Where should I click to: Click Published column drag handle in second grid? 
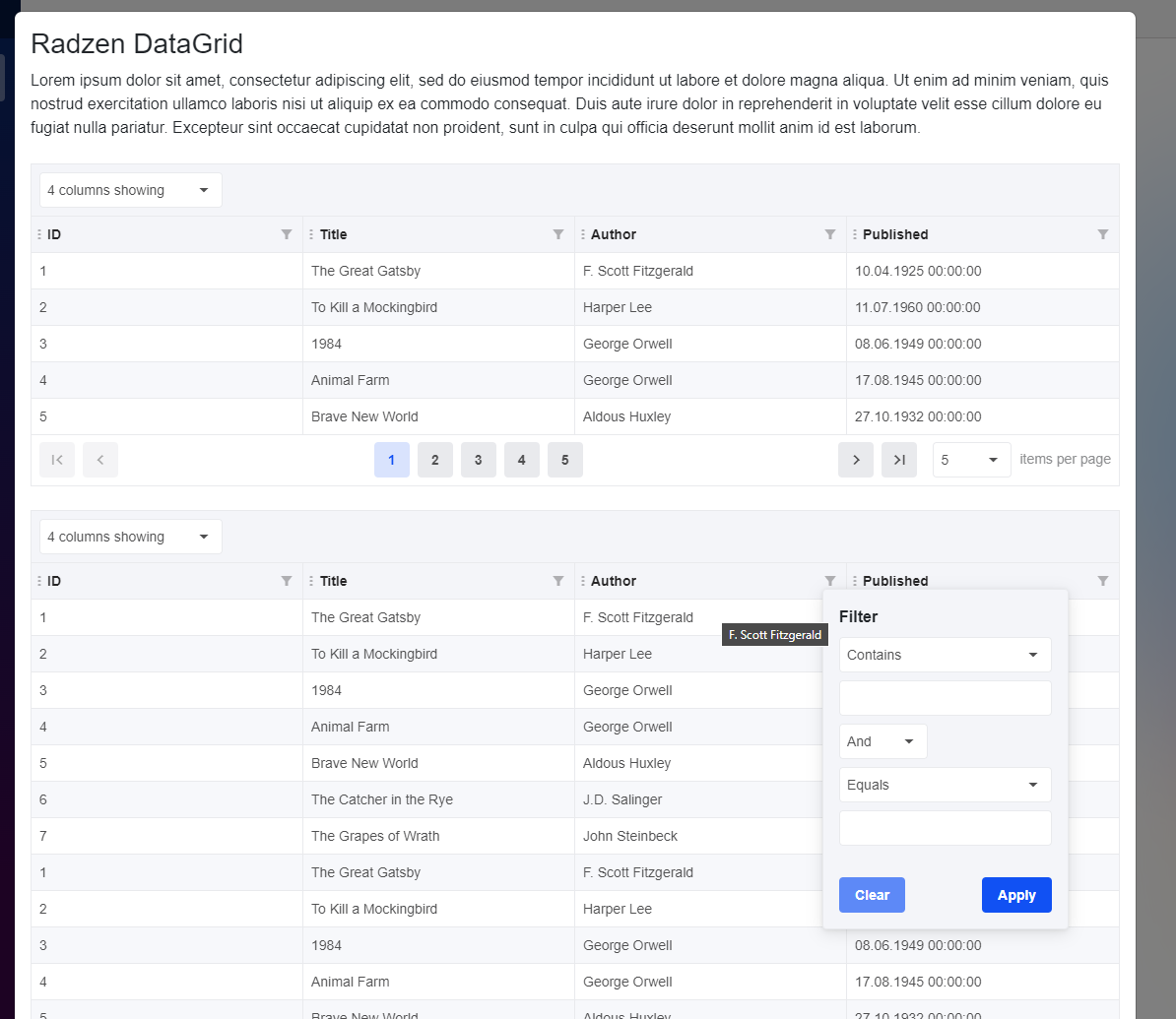click(855, 581)
